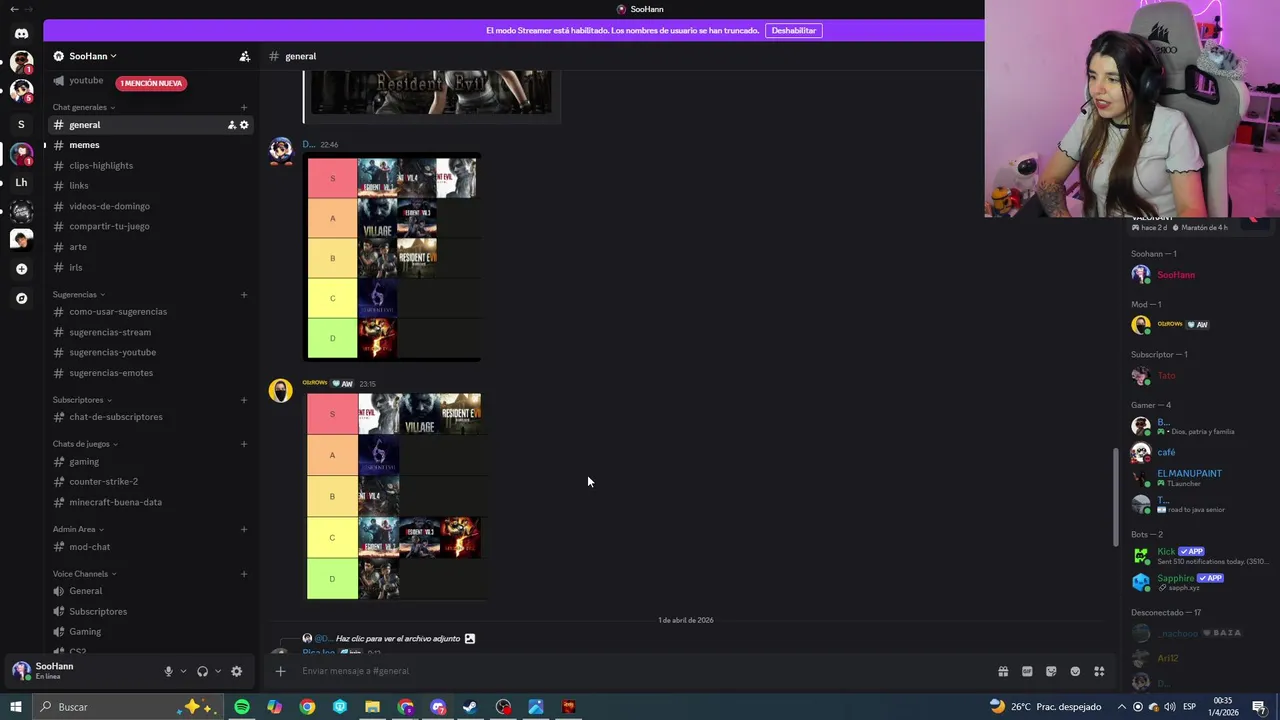Create channel in Sugerencias category
Image resolution: width=1280 pixels, height=720 pixels.
(x=244, y=294)
